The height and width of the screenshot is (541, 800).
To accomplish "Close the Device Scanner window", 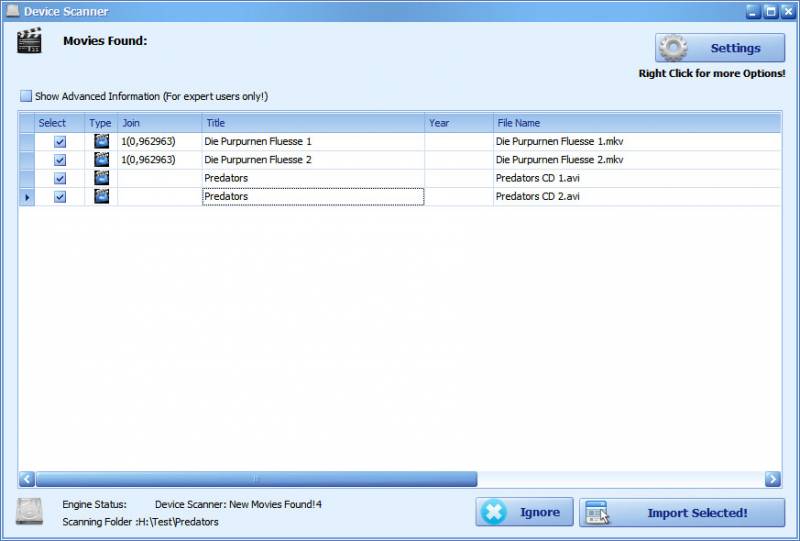I will 787,11.
